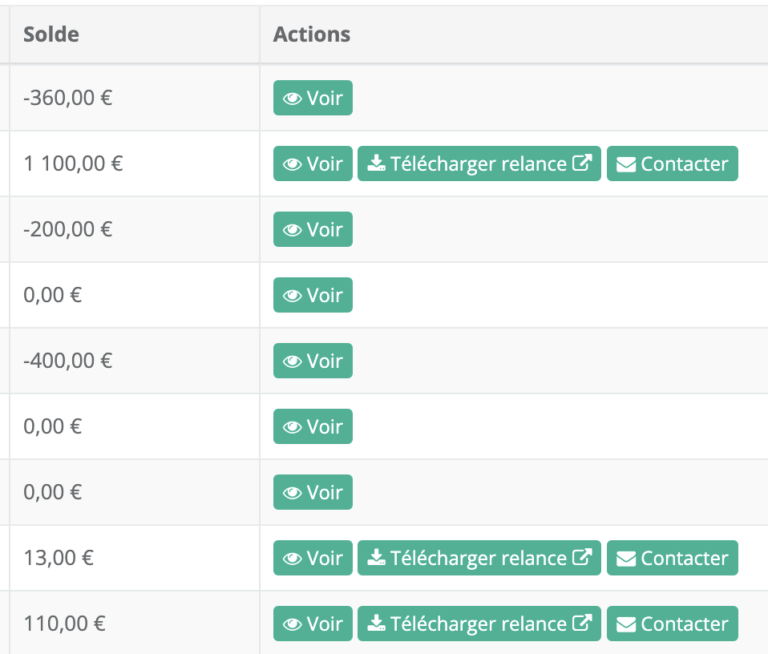This screenshot has height=654, width=768.
Task: Open Voir on the 1 100,00 € row
Action: coord(312,164)
